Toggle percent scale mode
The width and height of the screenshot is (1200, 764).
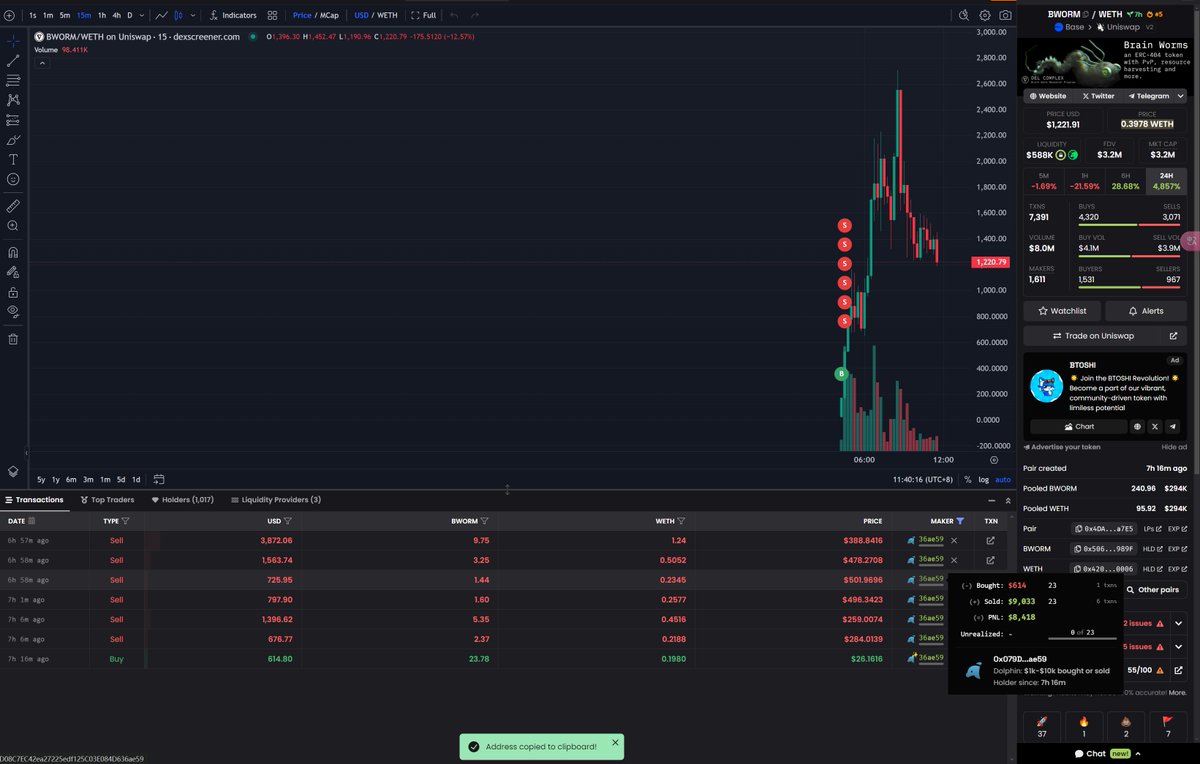[967, 479]
